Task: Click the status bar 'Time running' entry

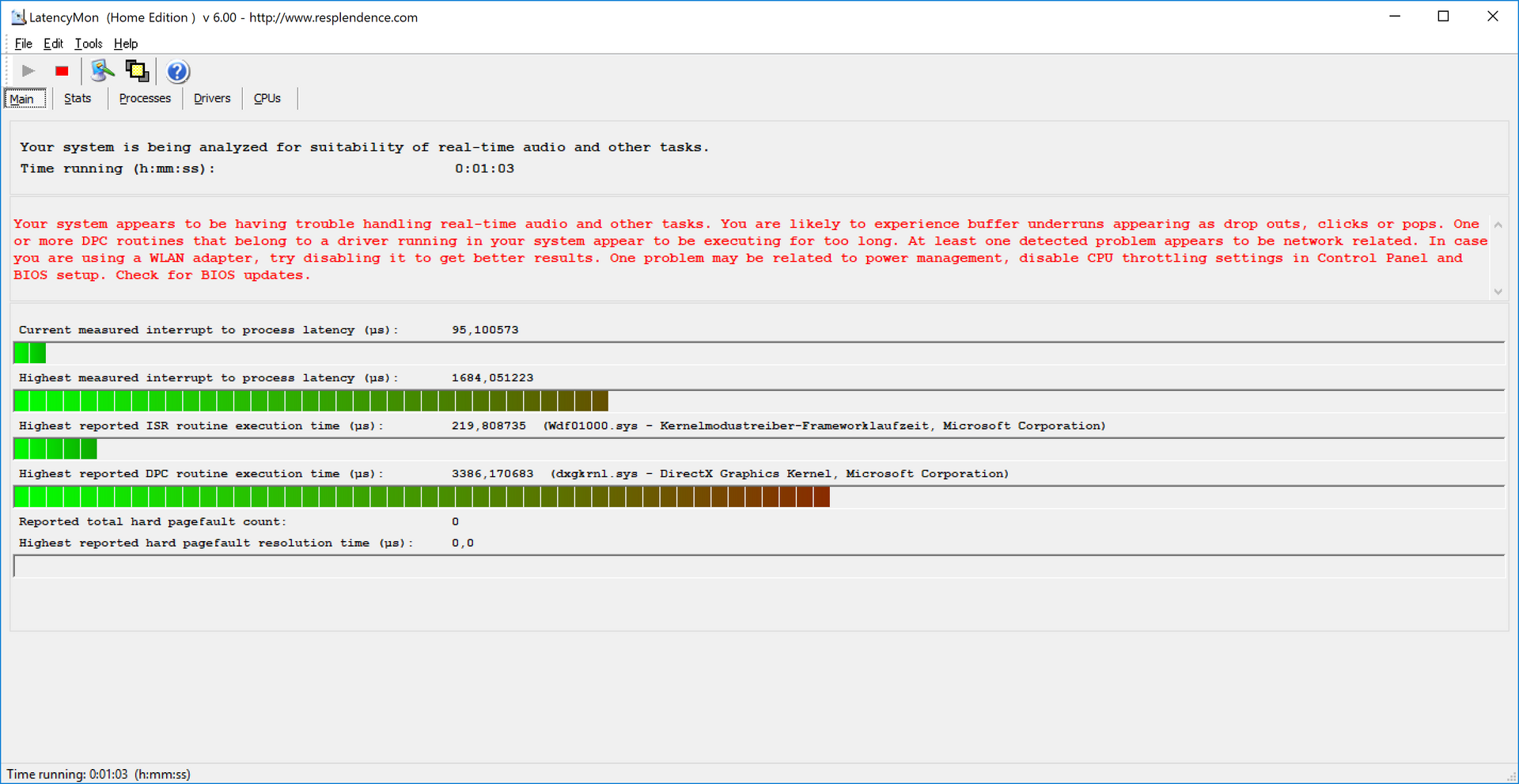Action: tap(99, 775)
